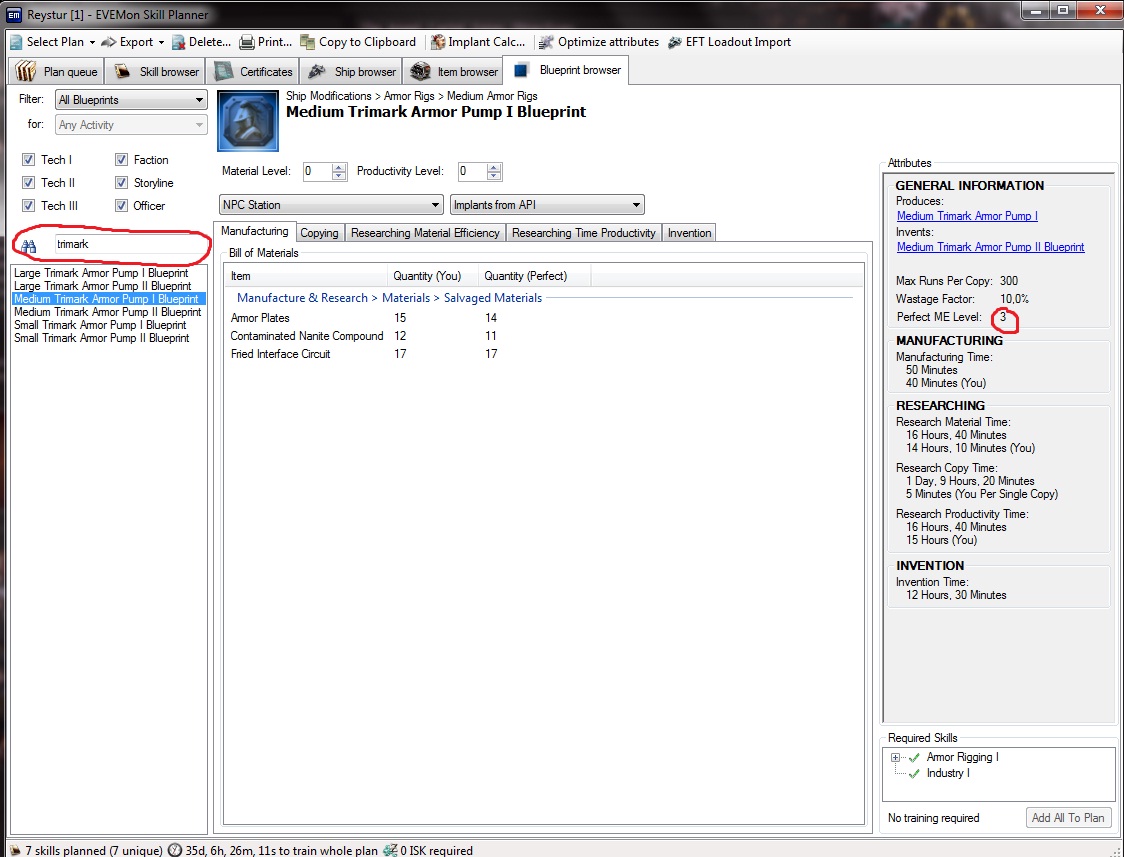The height and width of the screenshot is (857, 1124).
Task: Click the ISK required status icon
Action: [x=390, y=851]
